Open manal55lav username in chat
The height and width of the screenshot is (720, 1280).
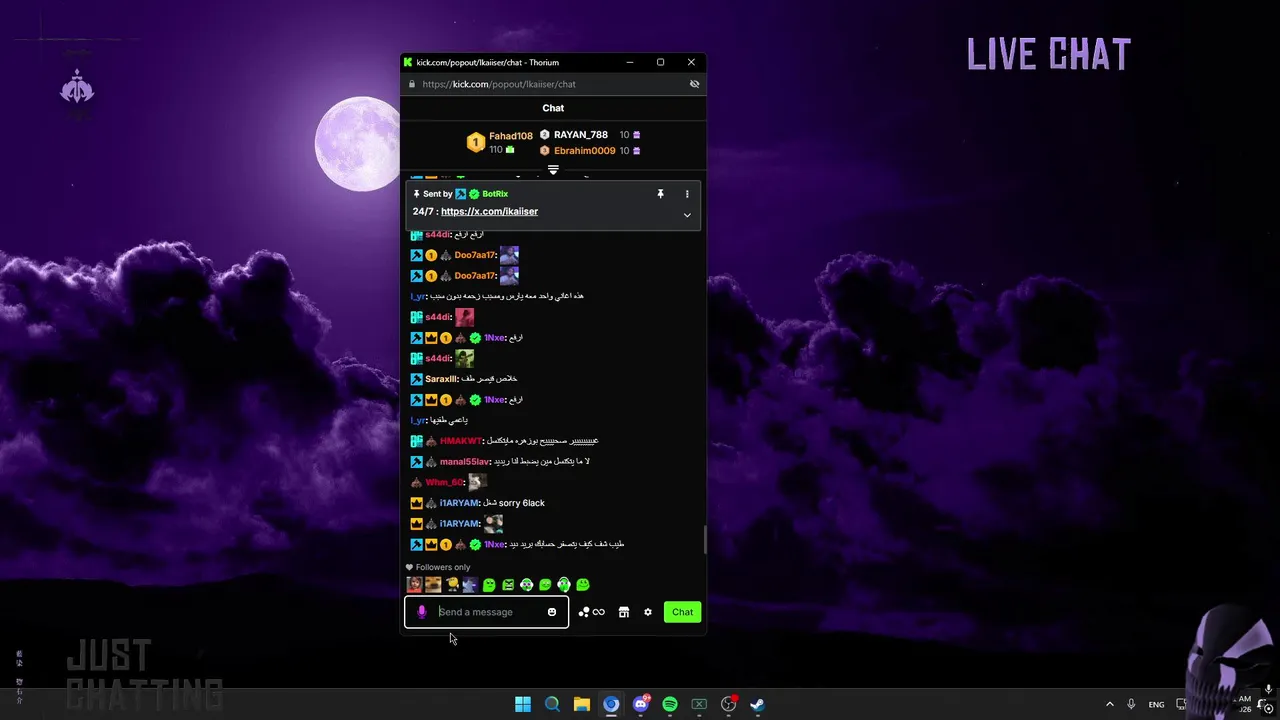click(x=464, y=462)
